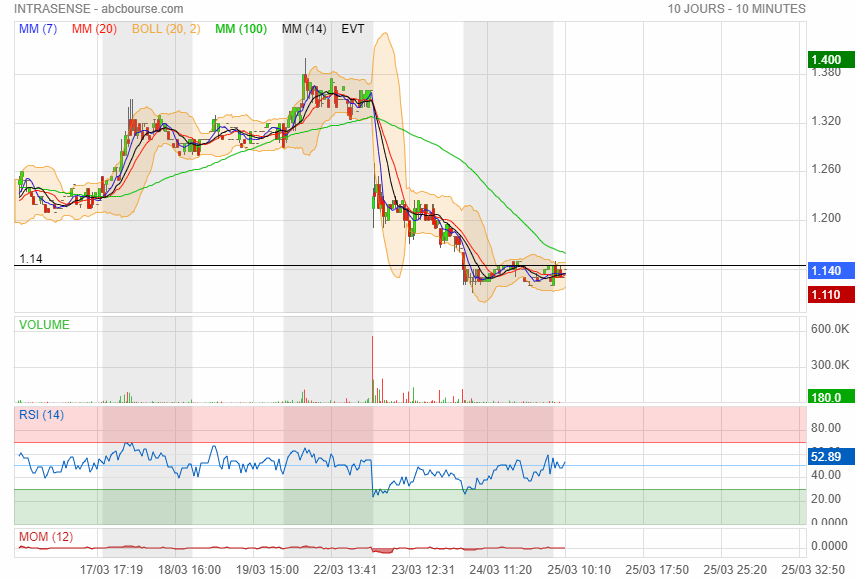Click the 25/03 25:20 time label
Viewport: 855px width, 580px height.
(735, 570)
